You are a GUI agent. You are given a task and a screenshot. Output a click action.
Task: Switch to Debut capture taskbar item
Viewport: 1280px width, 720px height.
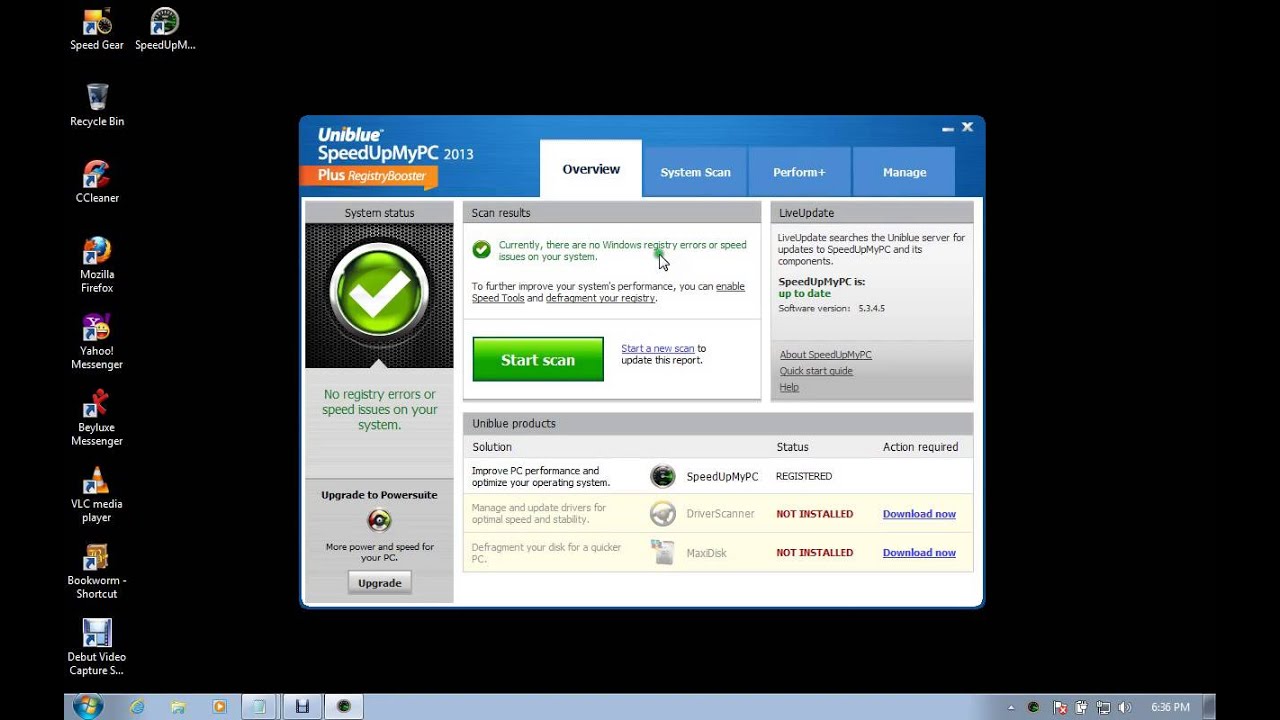coord(301,706)
